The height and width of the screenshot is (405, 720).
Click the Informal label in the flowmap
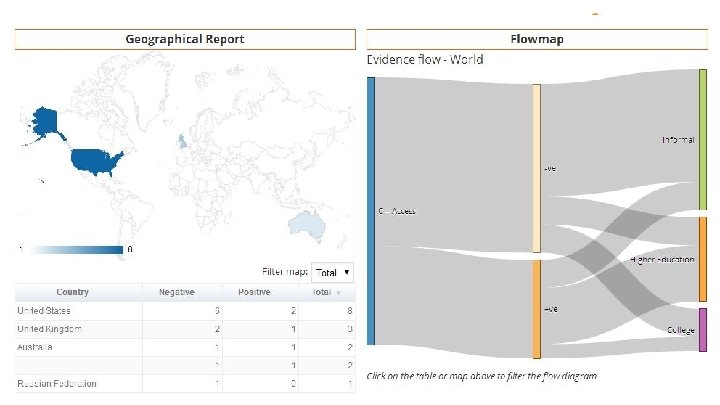tap(678, 140)
